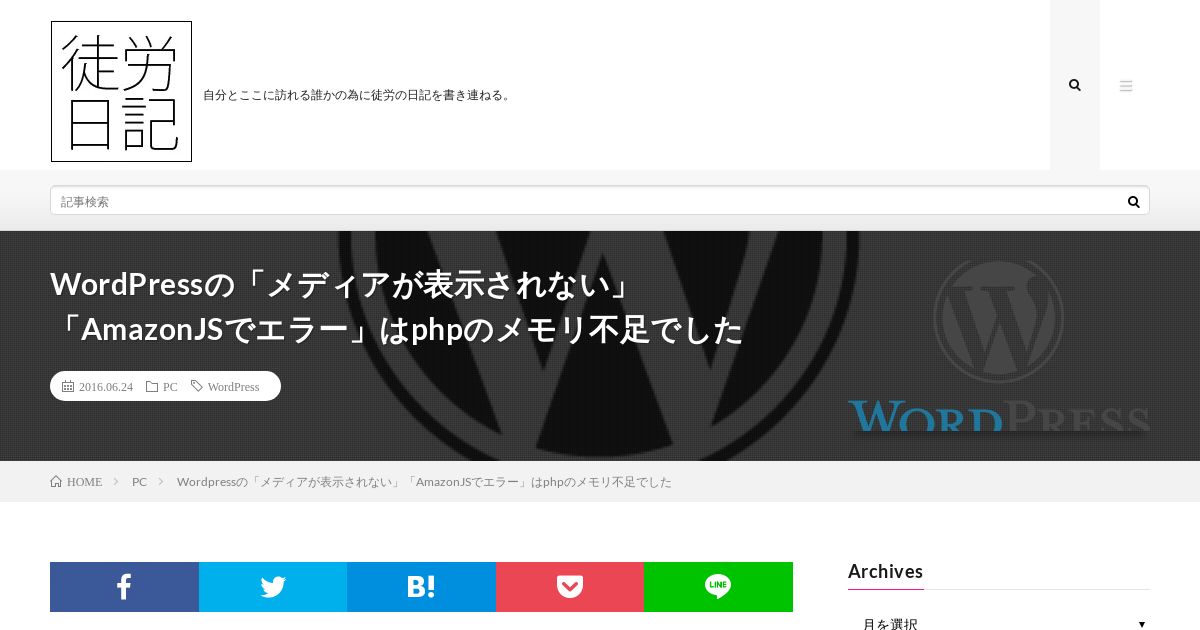Open the WordPress tag link

point(233,387)
